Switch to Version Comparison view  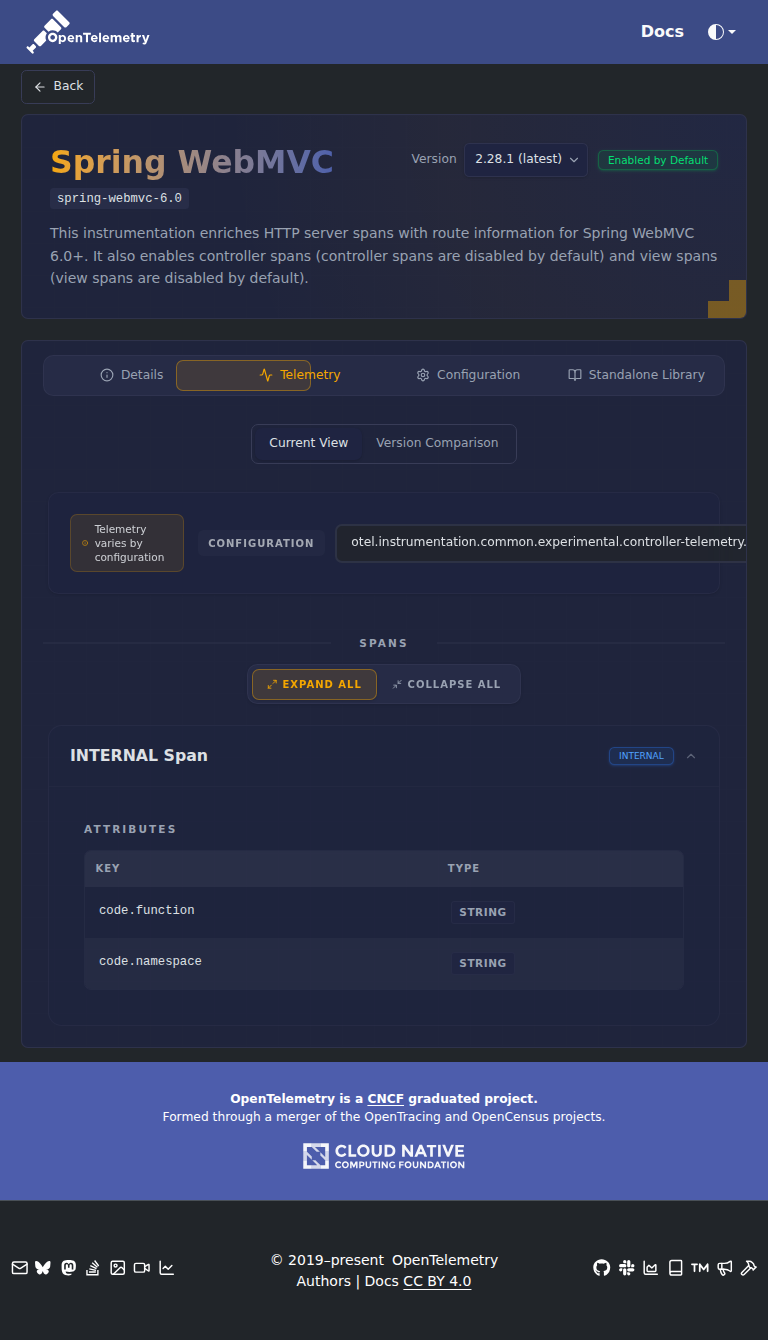click(437, 443)
